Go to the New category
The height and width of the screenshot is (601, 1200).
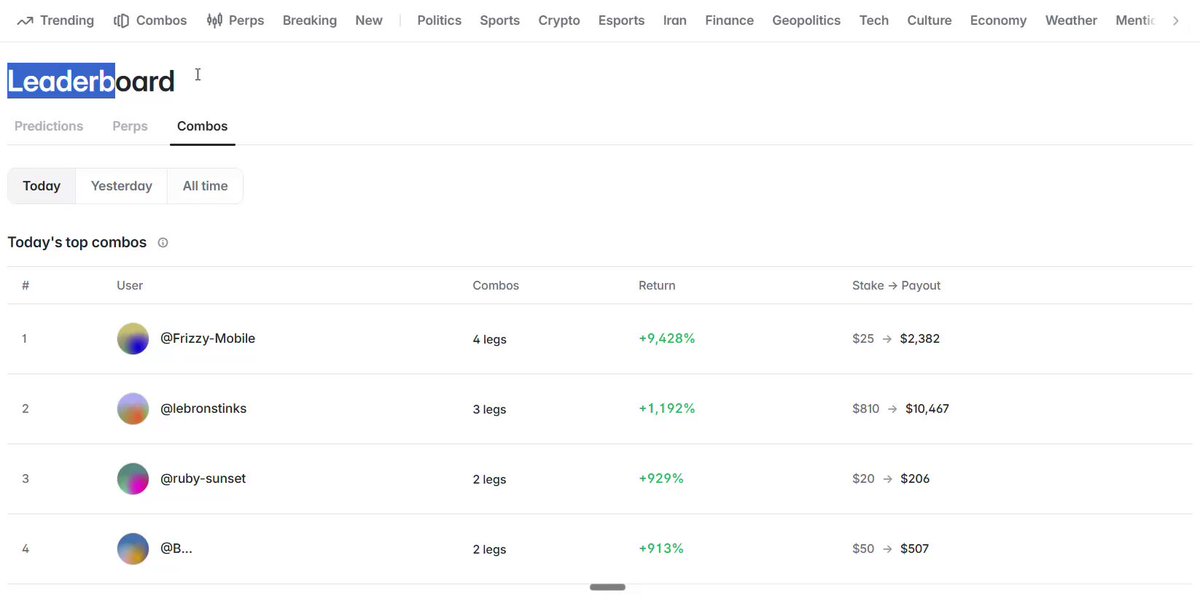click(x=369, y=20)
